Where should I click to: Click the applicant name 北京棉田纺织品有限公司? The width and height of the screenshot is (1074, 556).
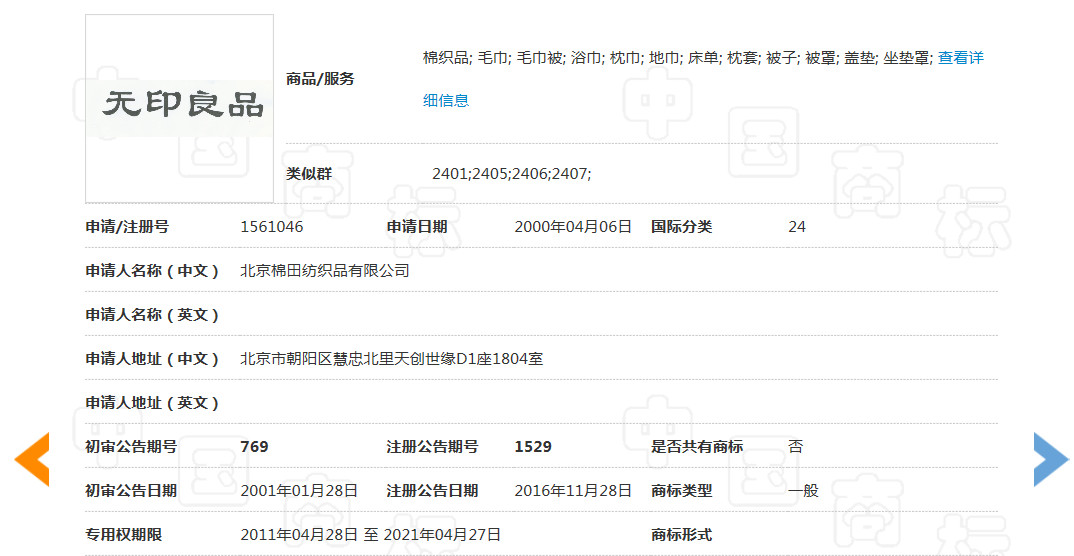[x=325, y=271]
